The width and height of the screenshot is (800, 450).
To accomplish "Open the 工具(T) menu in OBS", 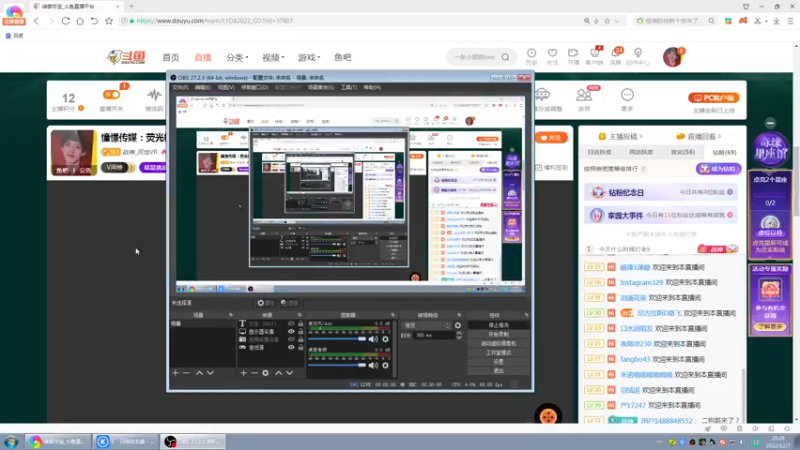I will (348, 87).
